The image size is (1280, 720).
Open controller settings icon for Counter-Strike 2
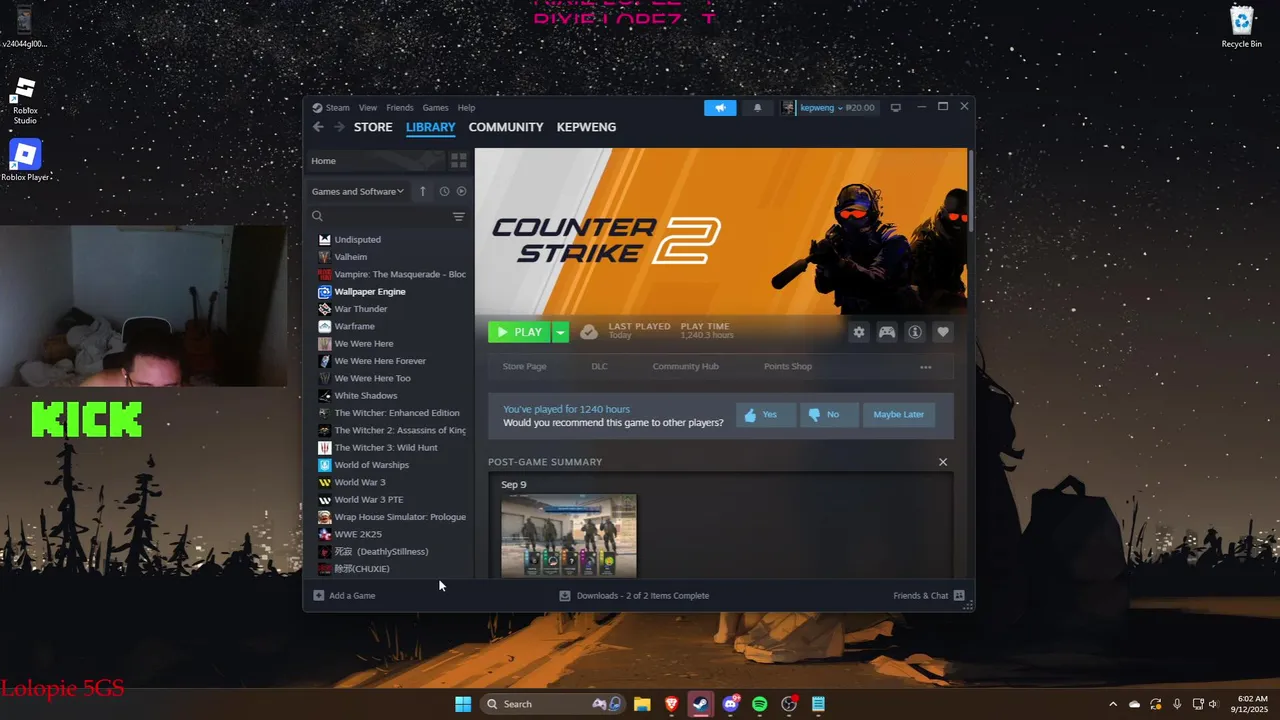887,333
